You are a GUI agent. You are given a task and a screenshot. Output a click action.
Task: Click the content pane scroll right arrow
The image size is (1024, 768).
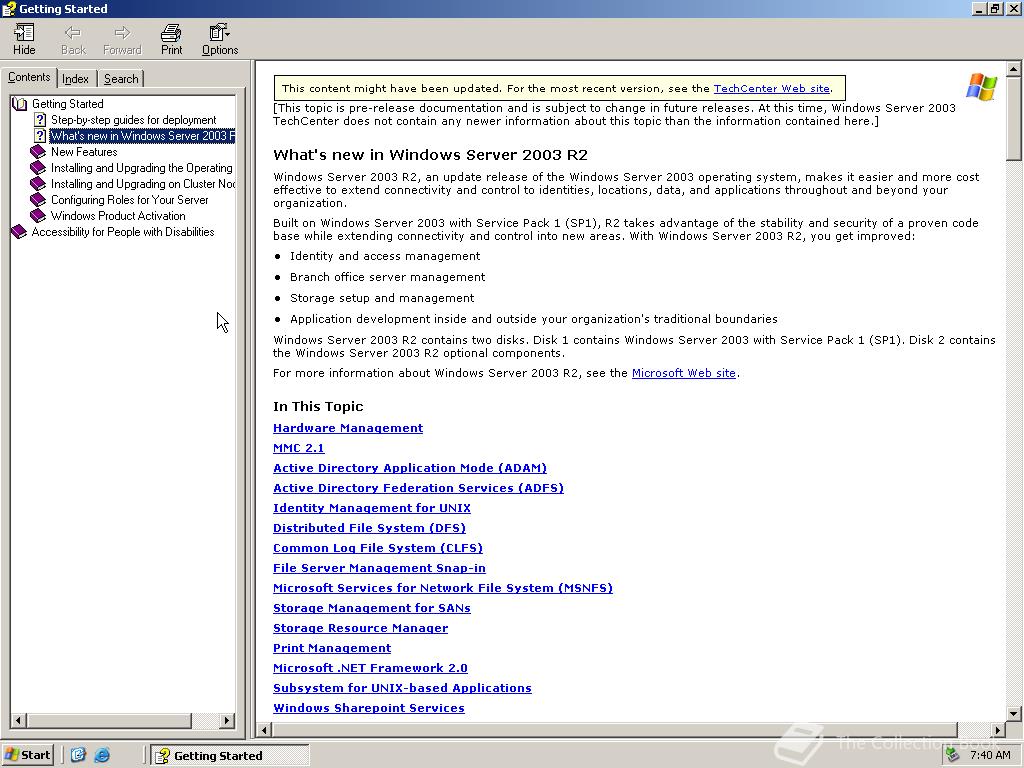[x=998, y=729]
